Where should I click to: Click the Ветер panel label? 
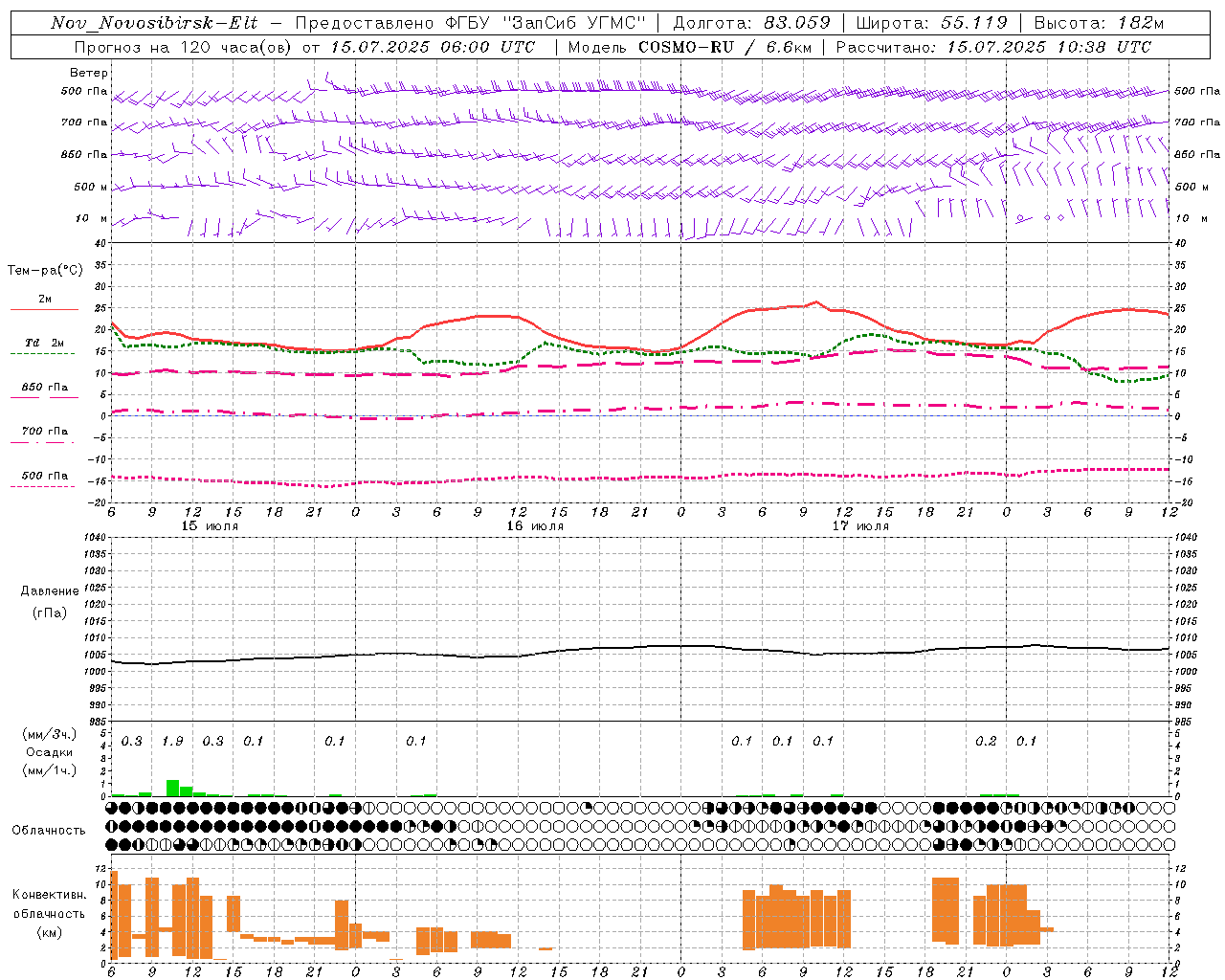89,73
